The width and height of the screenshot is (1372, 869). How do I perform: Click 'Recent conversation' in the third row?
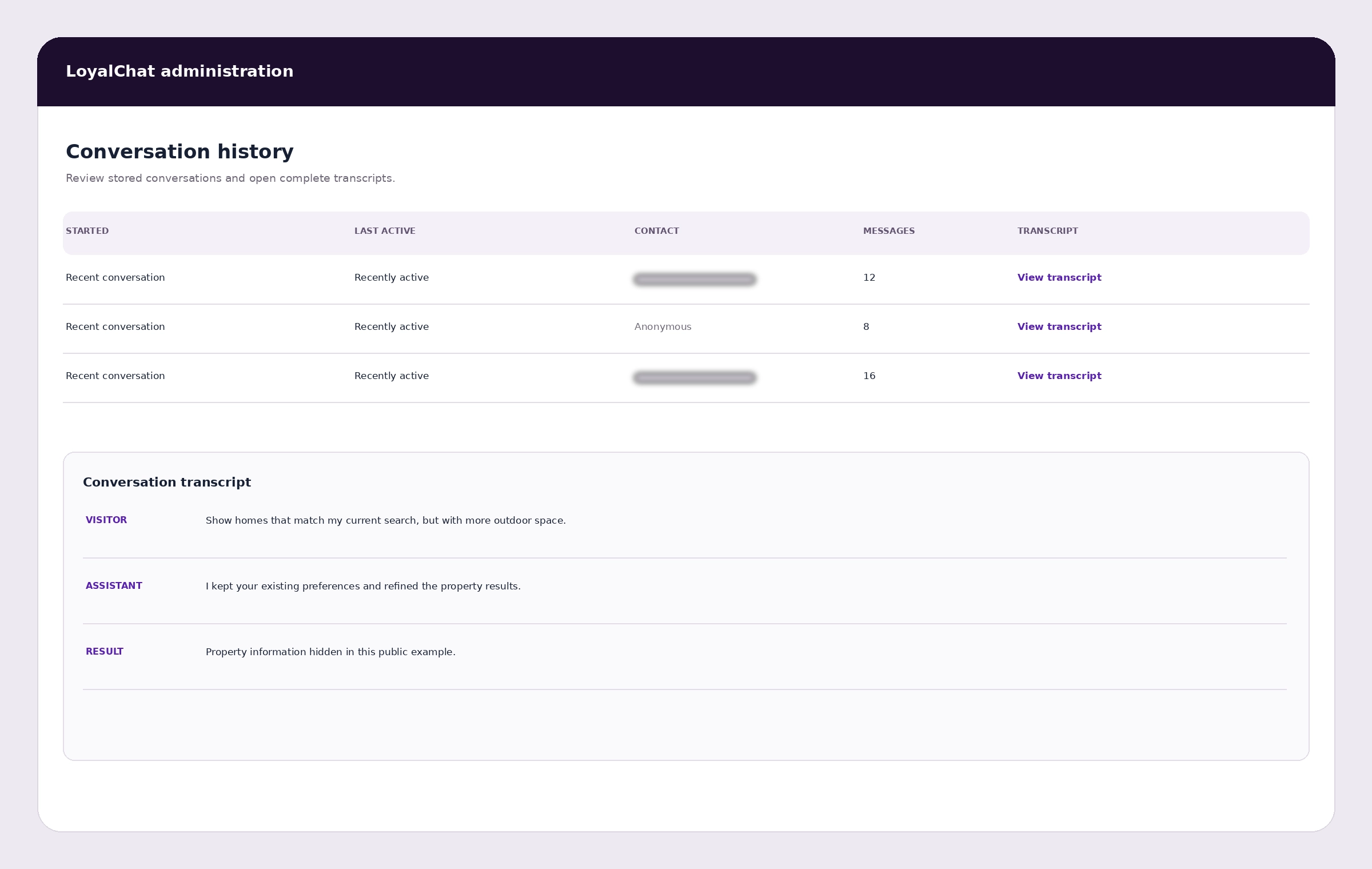(x=115, y=376)
